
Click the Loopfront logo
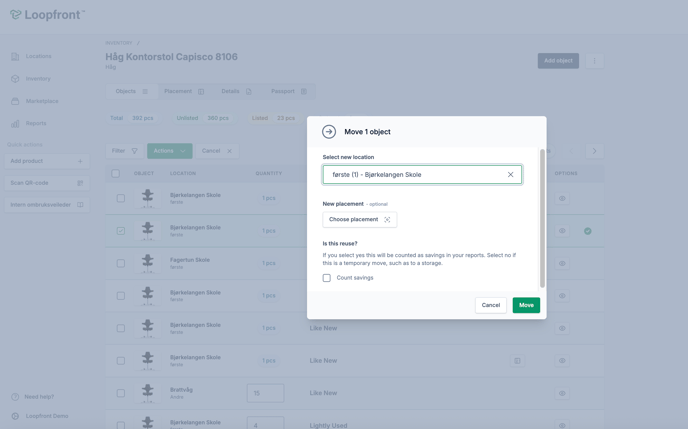(47, 15)
